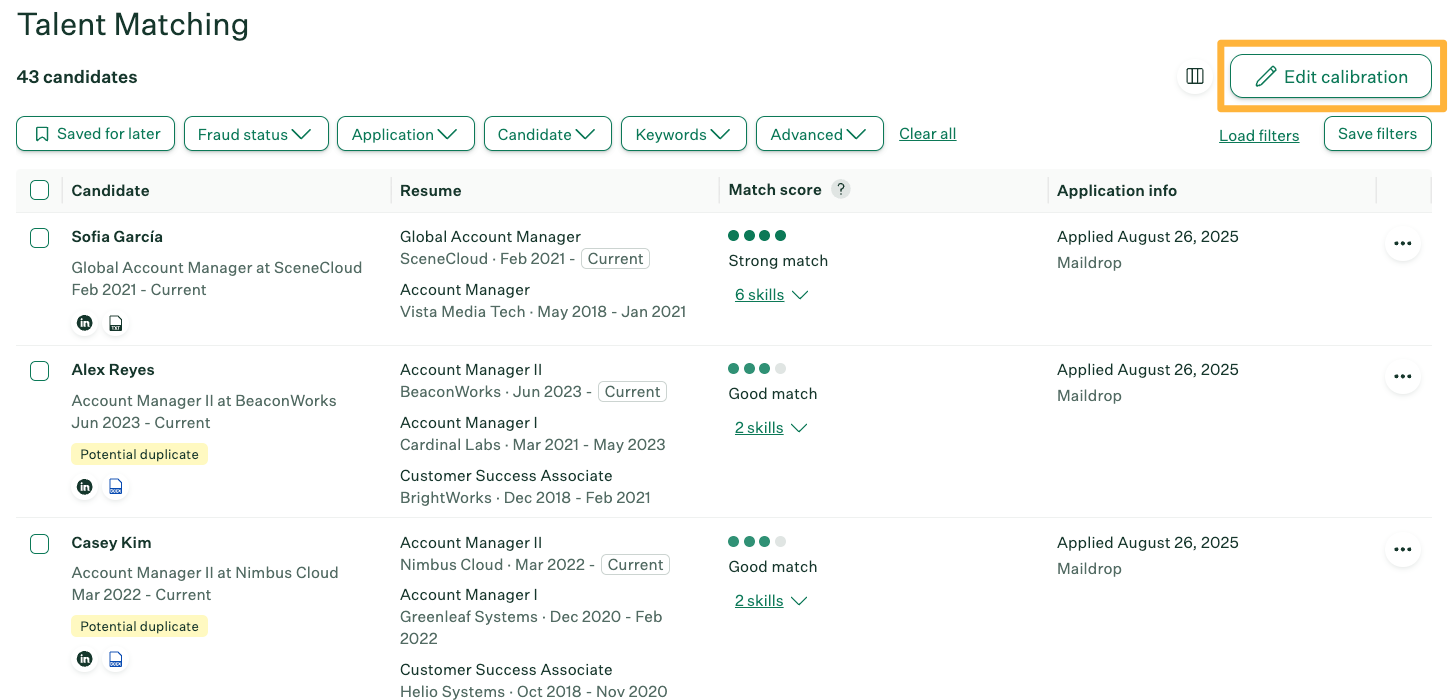Open Casey Kim's candidate profile name
This screenshot has height=700, width=1453.
[111, 543]
